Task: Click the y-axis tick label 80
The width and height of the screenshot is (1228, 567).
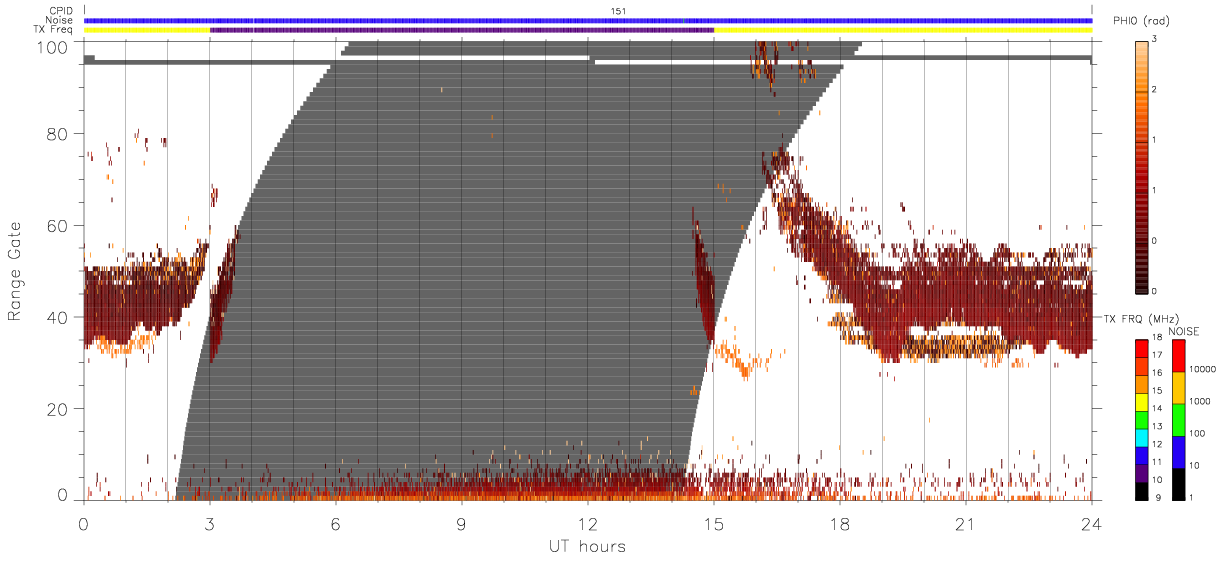Action: 56,134
